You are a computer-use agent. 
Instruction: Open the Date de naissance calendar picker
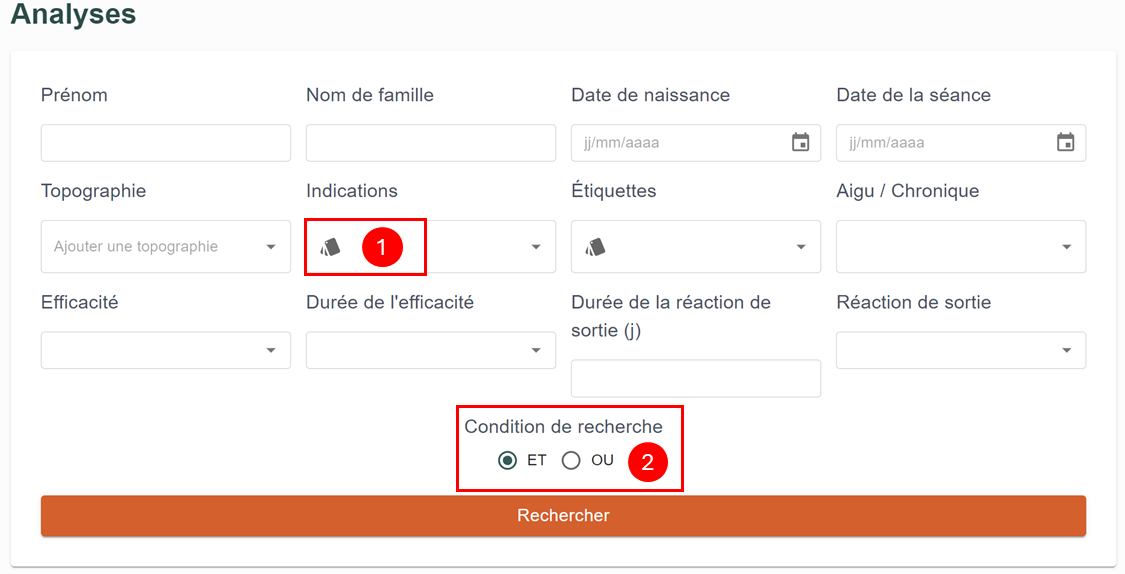pos(800,142)
